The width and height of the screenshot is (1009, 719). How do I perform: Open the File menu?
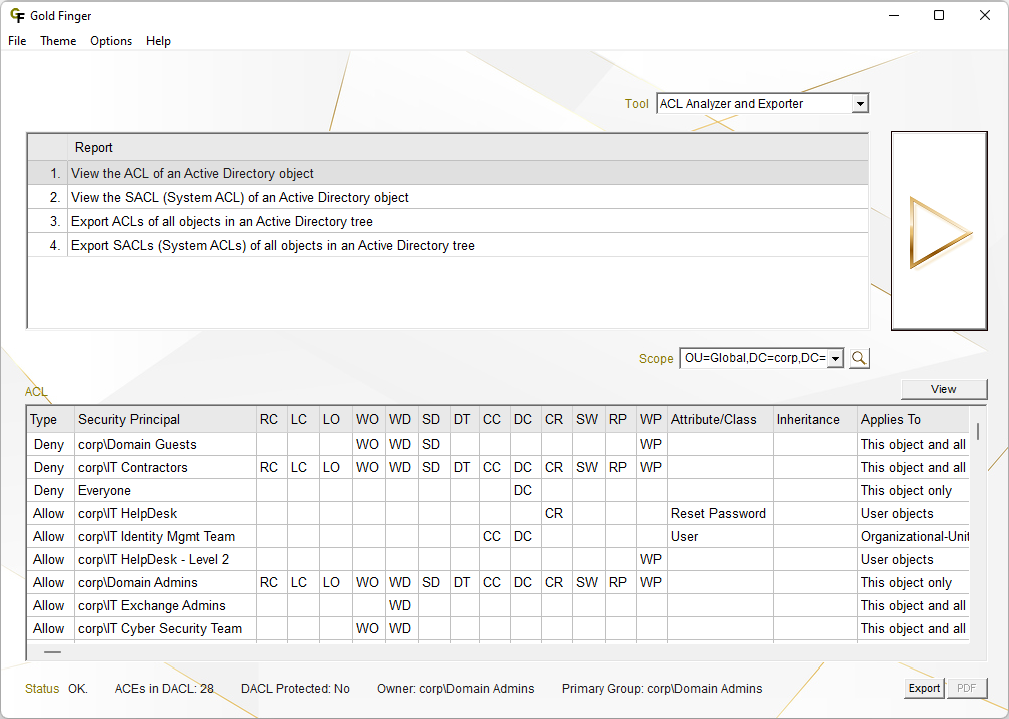[17, 41]
